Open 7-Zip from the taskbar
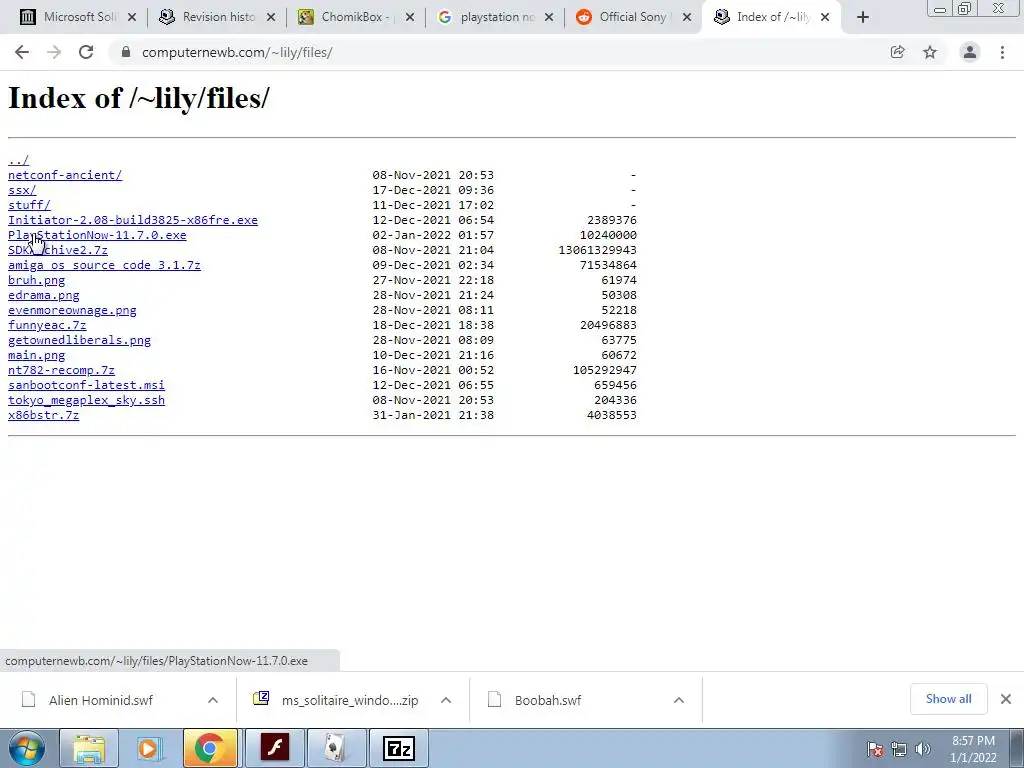The width and height of the screenshot is (1024, 768). (399, 748)
